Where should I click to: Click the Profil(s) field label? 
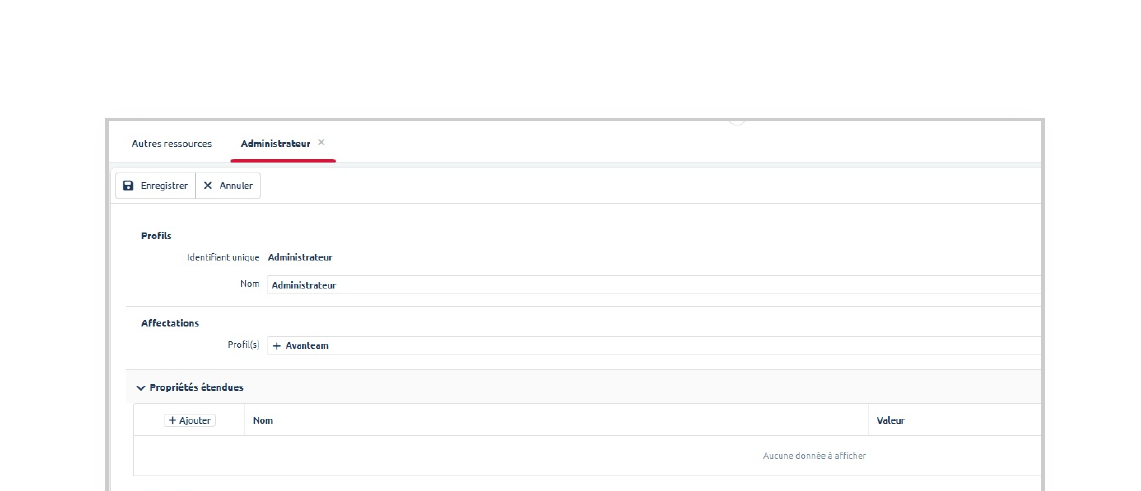point(243,346)
